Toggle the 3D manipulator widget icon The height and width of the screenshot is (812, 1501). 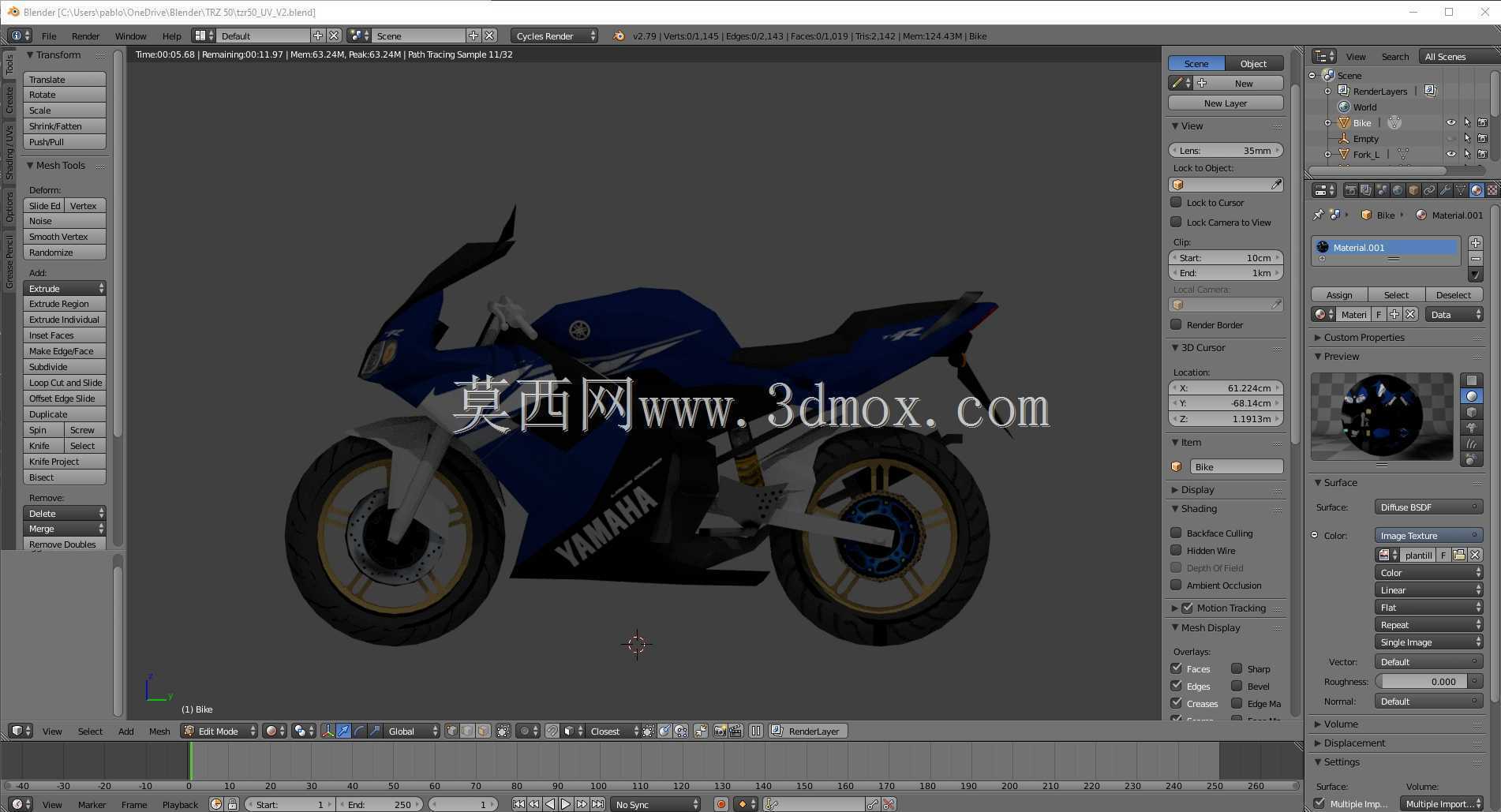[328, 731]
